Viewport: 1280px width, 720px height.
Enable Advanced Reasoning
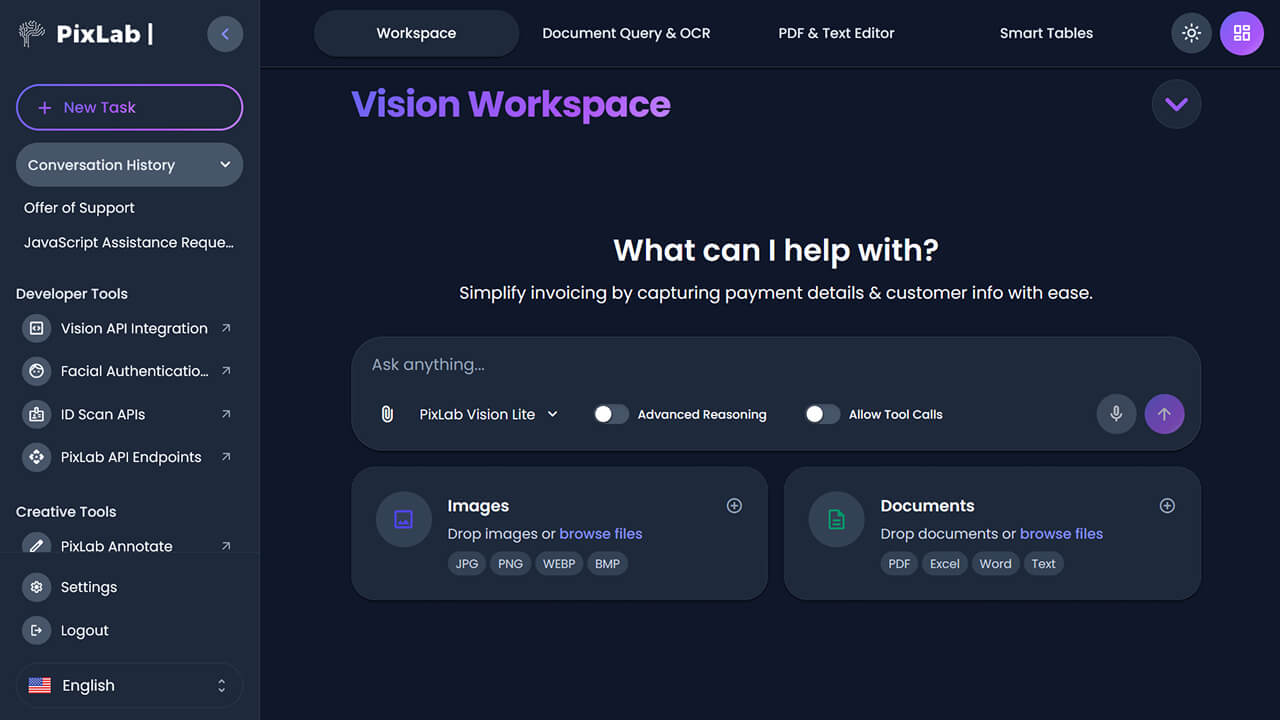[611, 414]
